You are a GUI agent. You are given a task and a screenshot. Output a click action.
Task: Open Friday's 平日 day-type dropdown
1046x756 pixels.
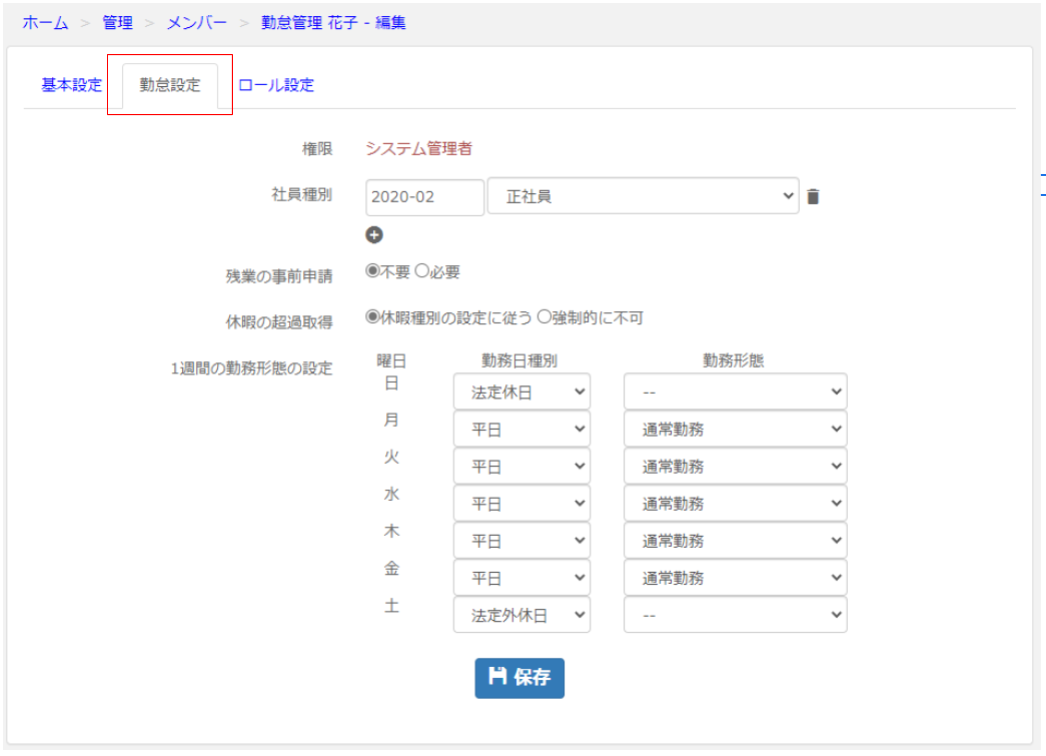click(522, 578)
